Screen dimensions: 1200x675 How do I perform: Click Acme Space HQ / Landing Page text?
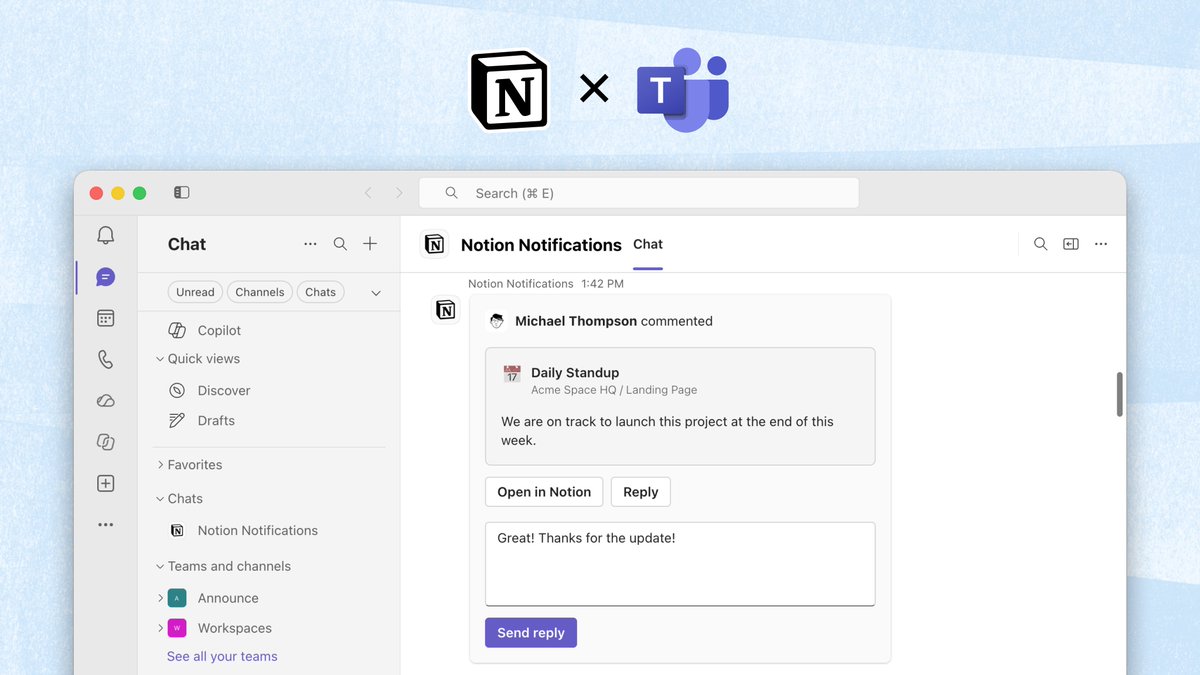point(614,390)
